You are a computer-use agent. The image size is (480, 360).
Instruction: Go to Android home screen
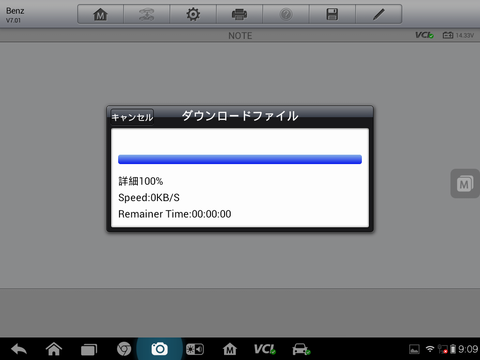54,349
